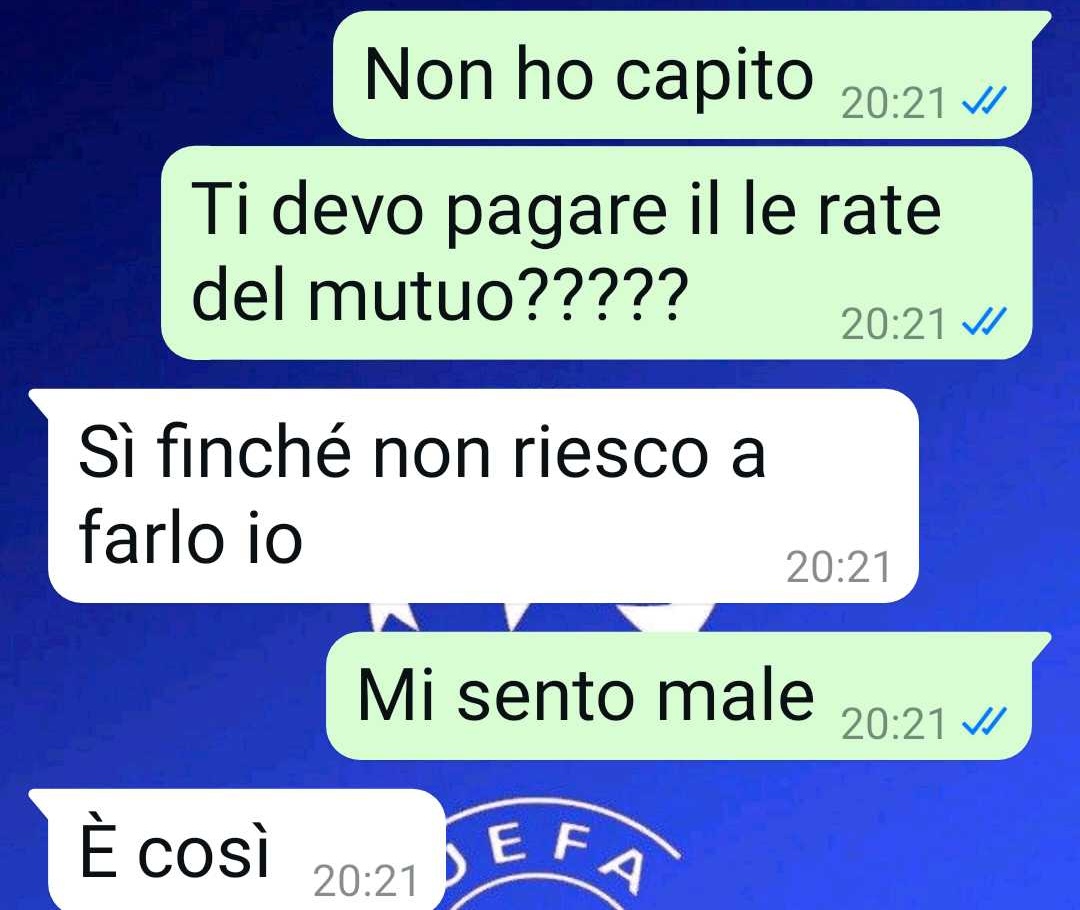Tap the 'Non ho capito' message bubble
The height and width of the screenshot is (910, 1080).
coord(682,74)
